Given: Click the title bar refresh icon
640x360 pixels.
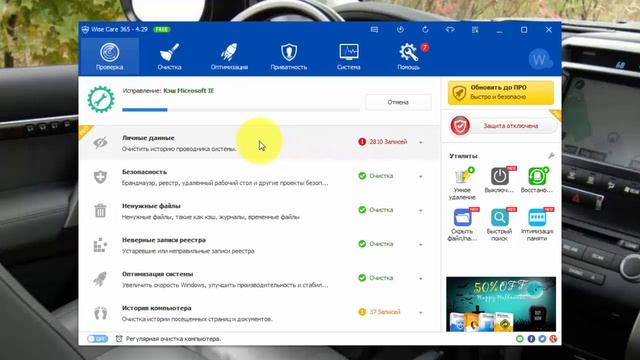Looking at the screenshot, I should [425, 30].
